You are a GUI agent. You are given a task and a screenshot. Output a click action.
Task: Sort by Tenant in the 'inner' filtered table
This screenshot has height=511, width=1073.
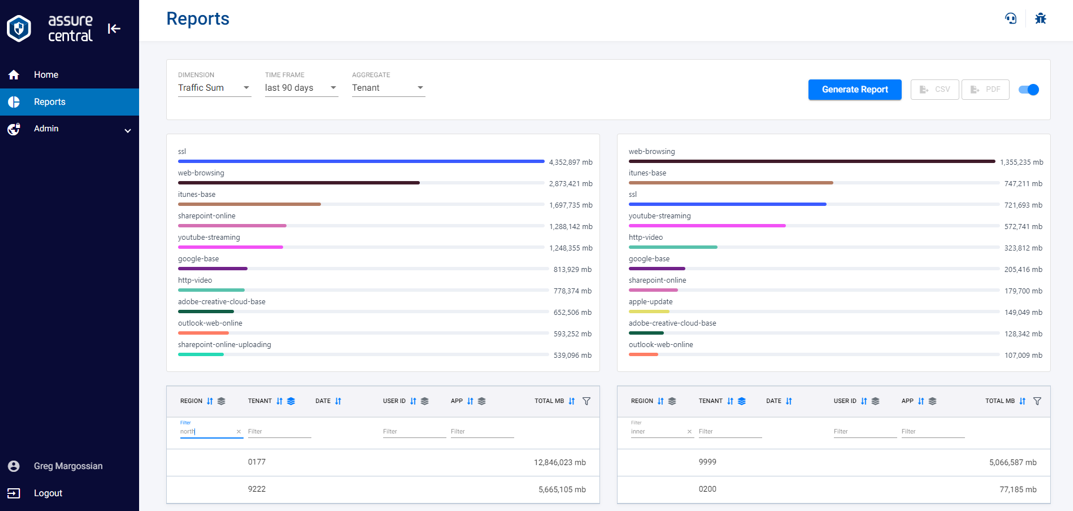(x=730, y=401)
